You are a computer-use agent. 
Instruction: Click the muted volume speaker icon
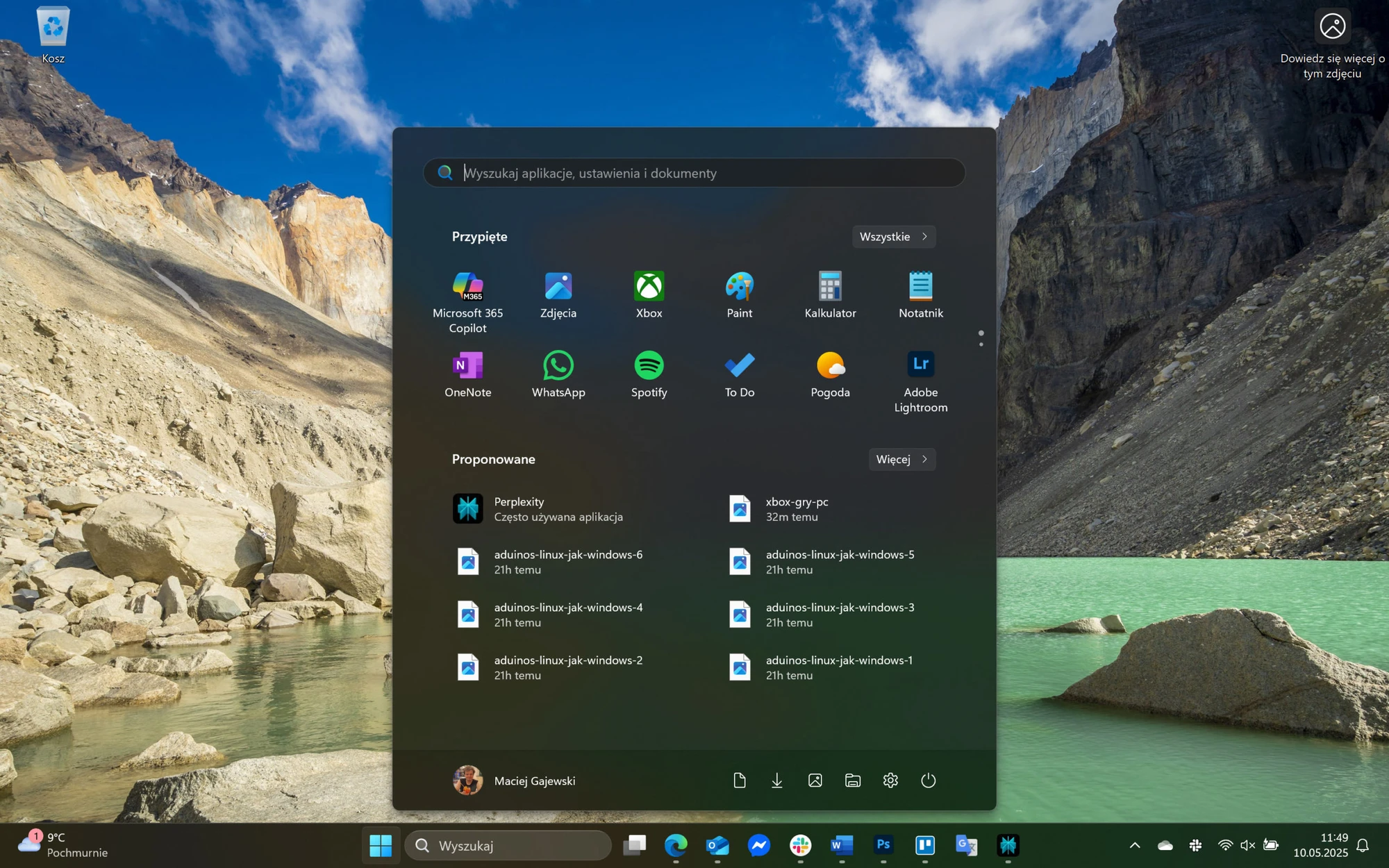click(1247, 845)
